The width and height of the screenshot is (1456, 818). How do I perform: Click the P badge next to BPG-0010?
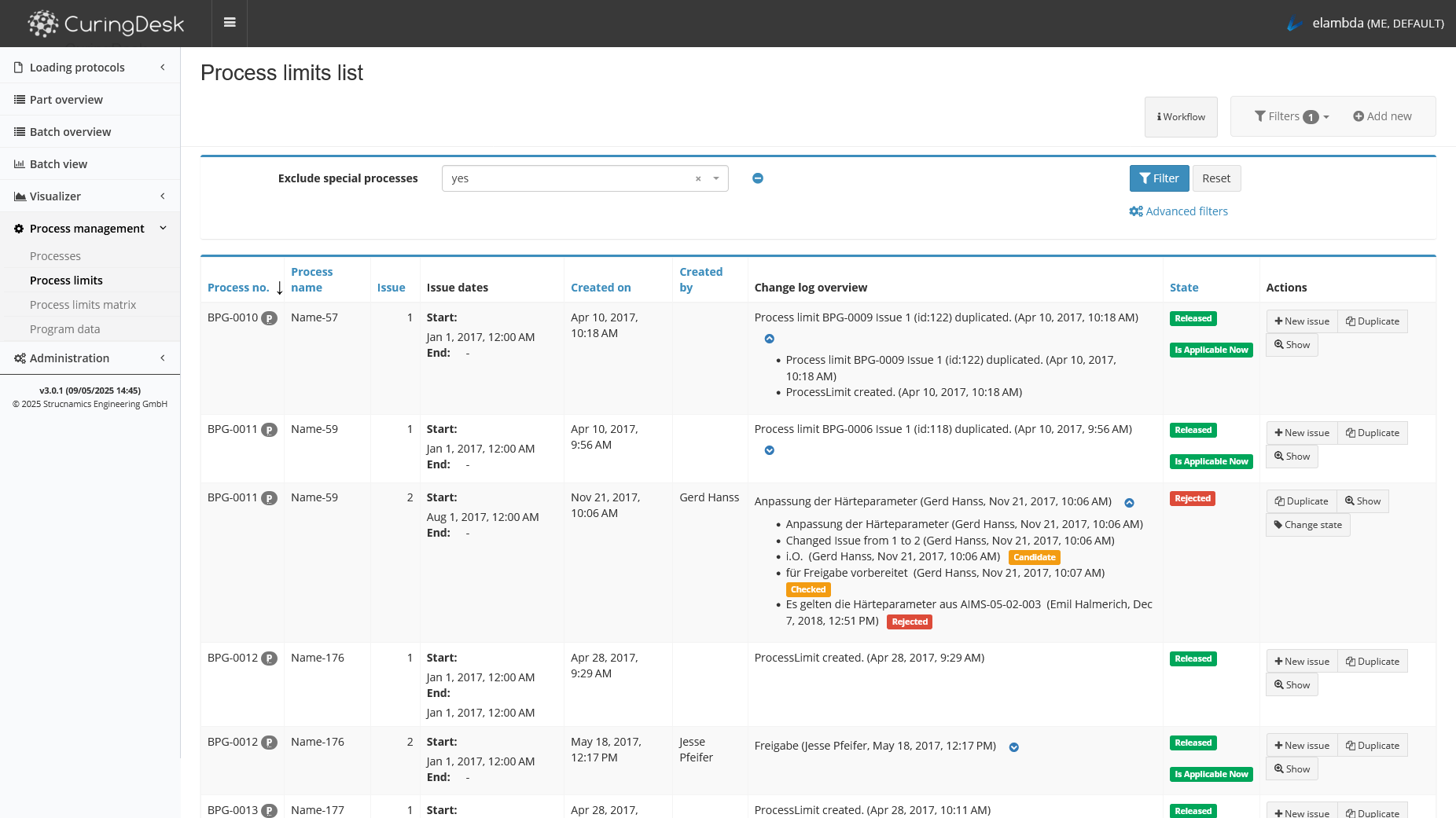pyautogui.click(x=269, y=318)
